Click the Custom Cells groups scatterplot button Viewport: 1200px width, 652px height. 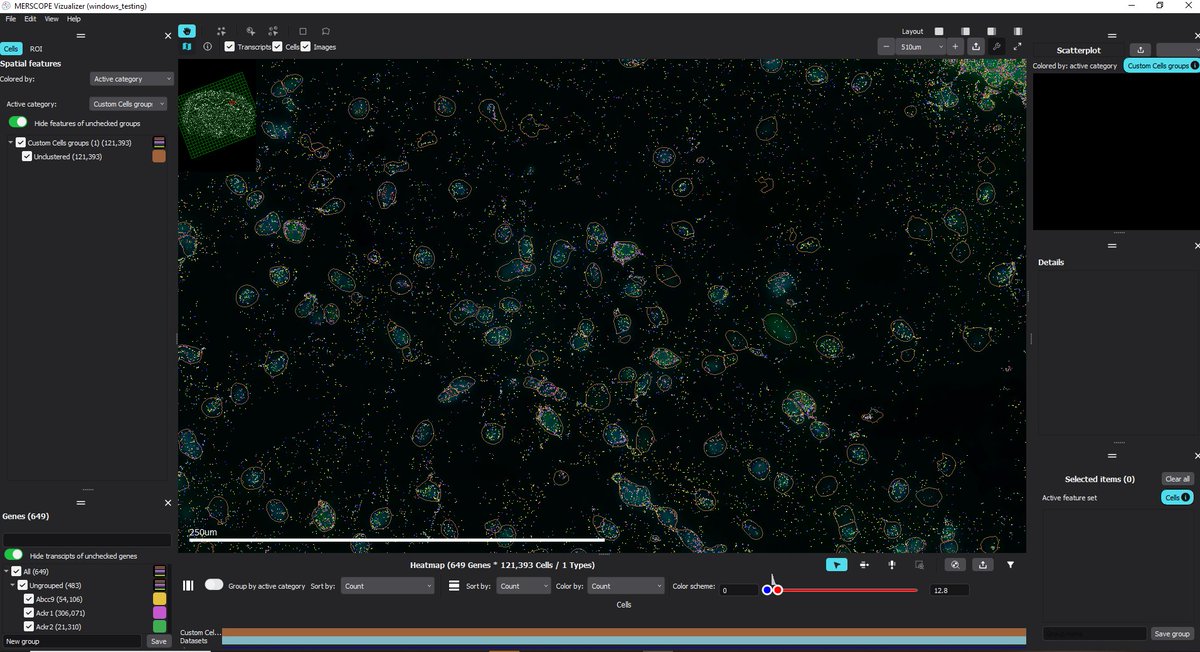[x=1160, y=66]
